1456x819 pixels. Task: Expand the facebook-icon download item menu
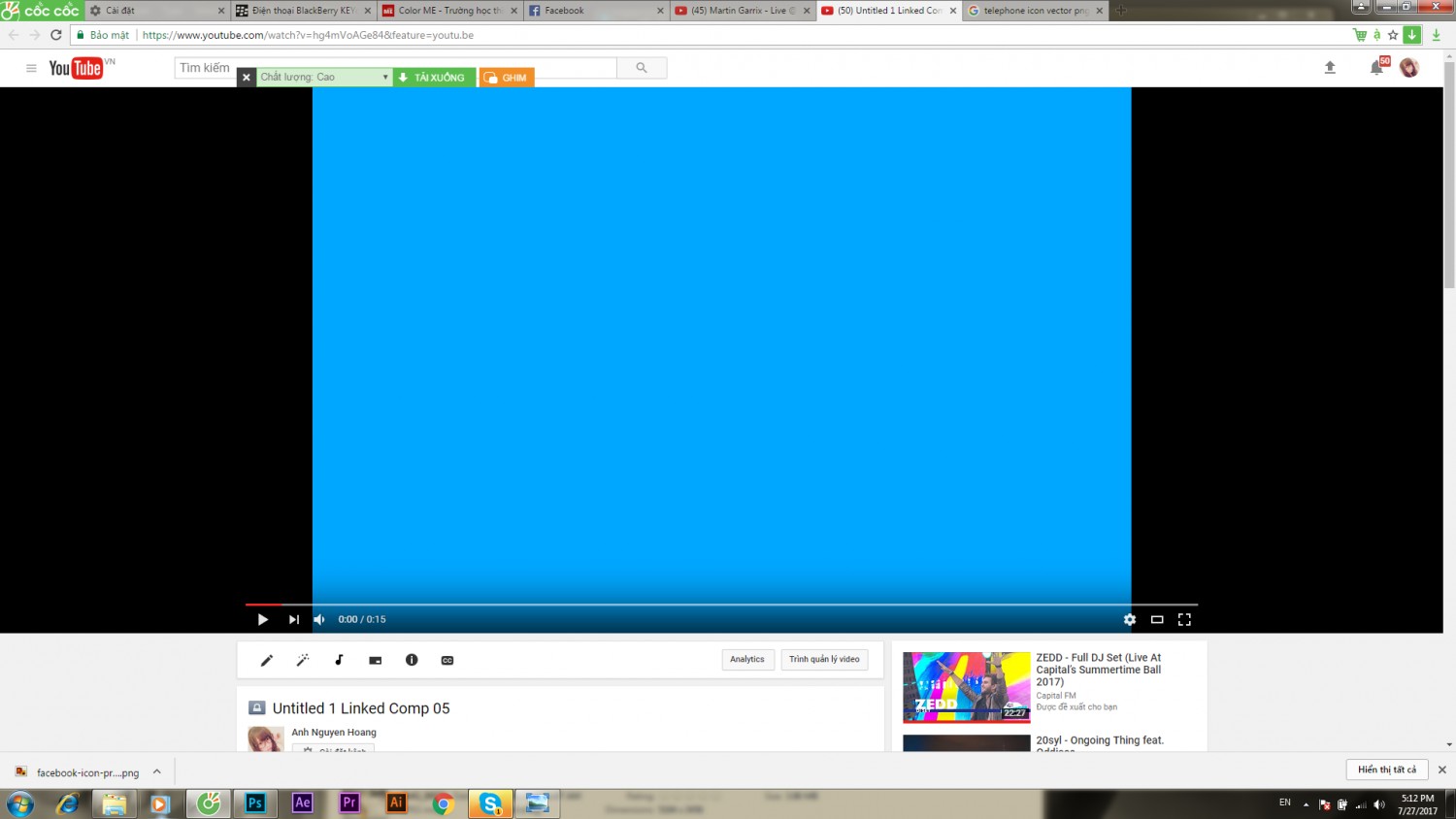pos(157,772)
